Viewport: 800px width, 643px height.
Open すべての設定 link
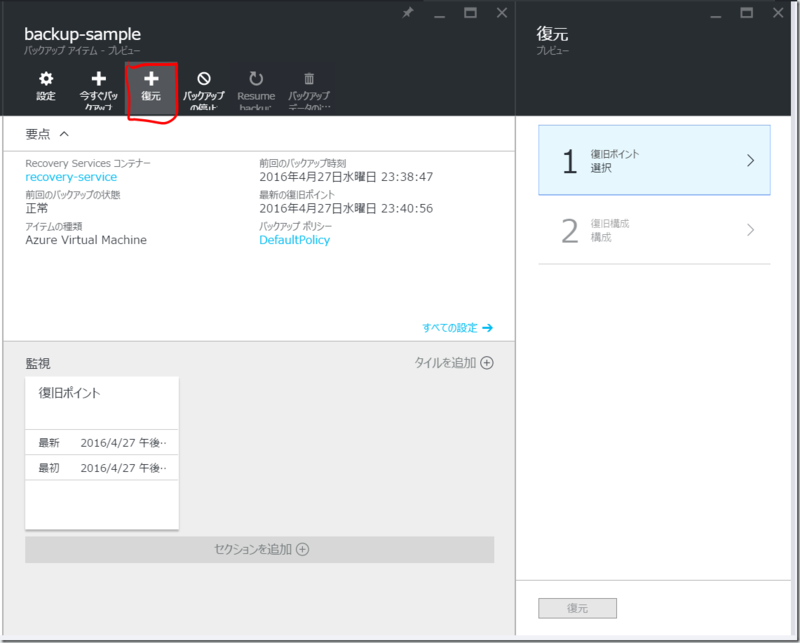coord(457,328)
